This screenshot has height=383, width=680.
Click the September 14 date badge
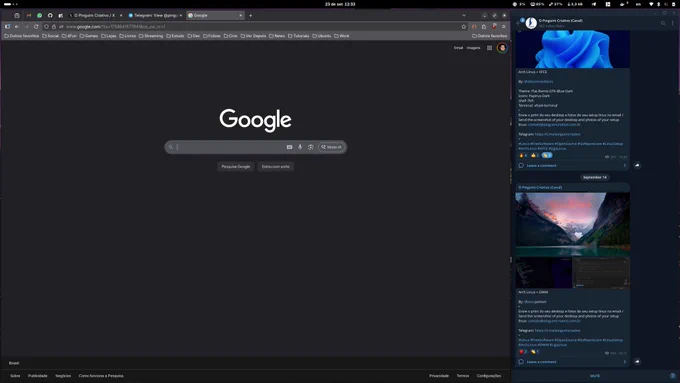tap(595, 177)
